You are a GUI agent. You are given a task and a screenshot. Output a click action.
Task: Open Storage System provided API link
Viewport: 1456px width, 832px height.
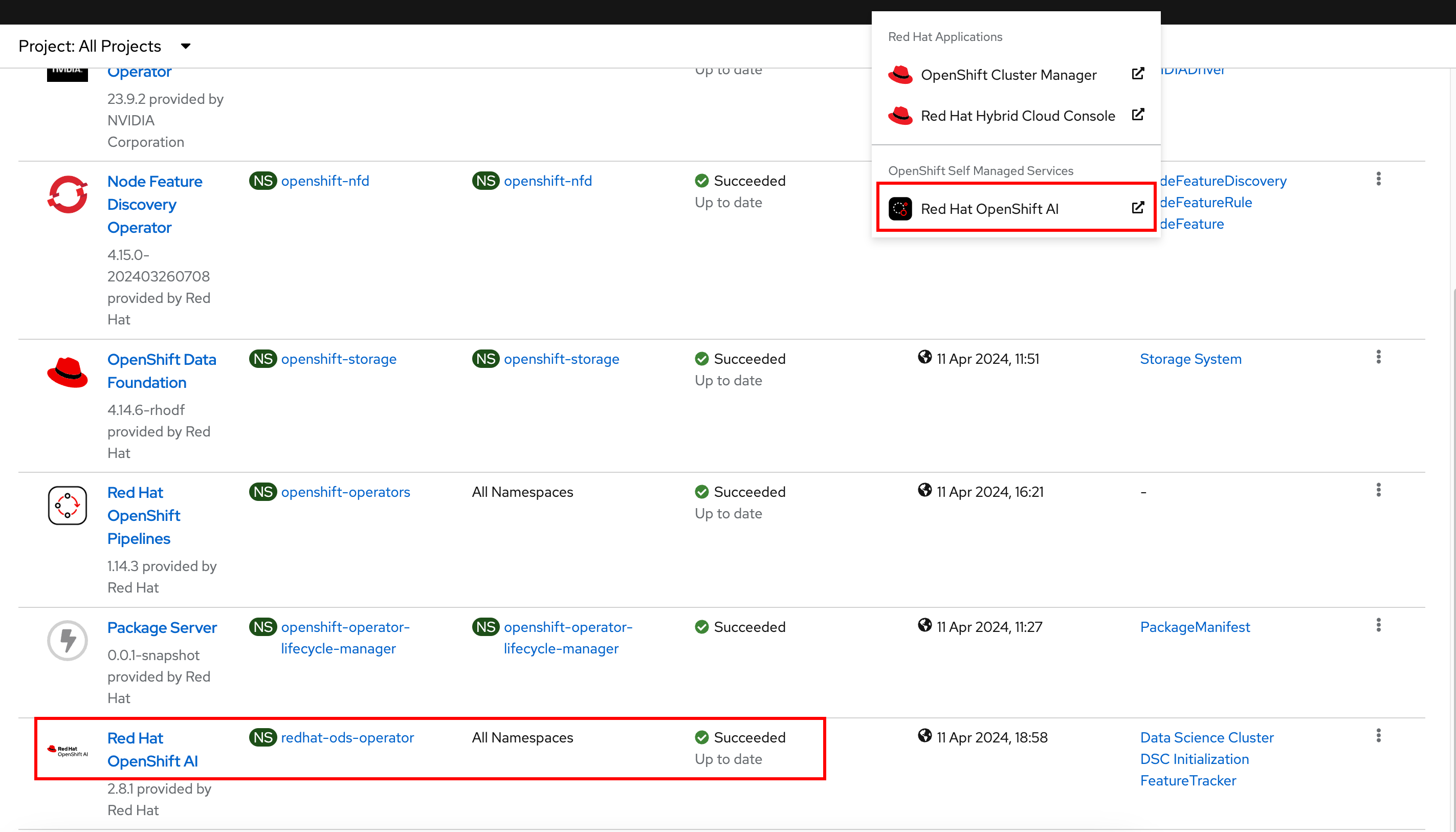coord(1190,359)
